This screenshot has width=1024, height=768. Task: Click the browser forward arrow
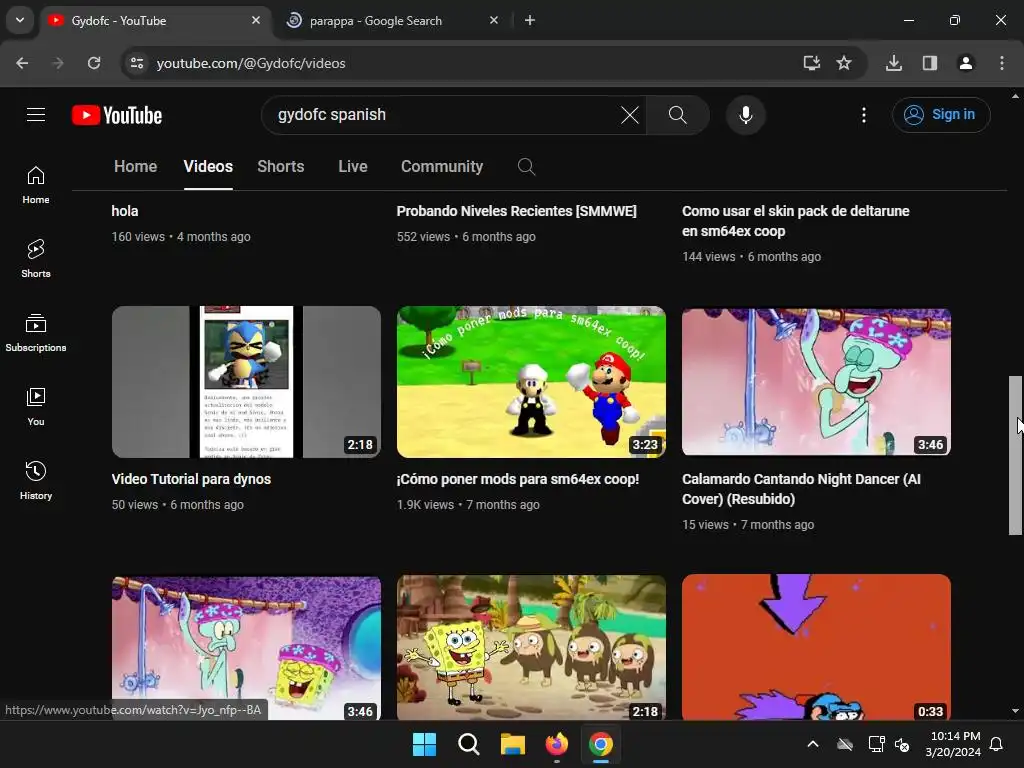coord(58,63)
